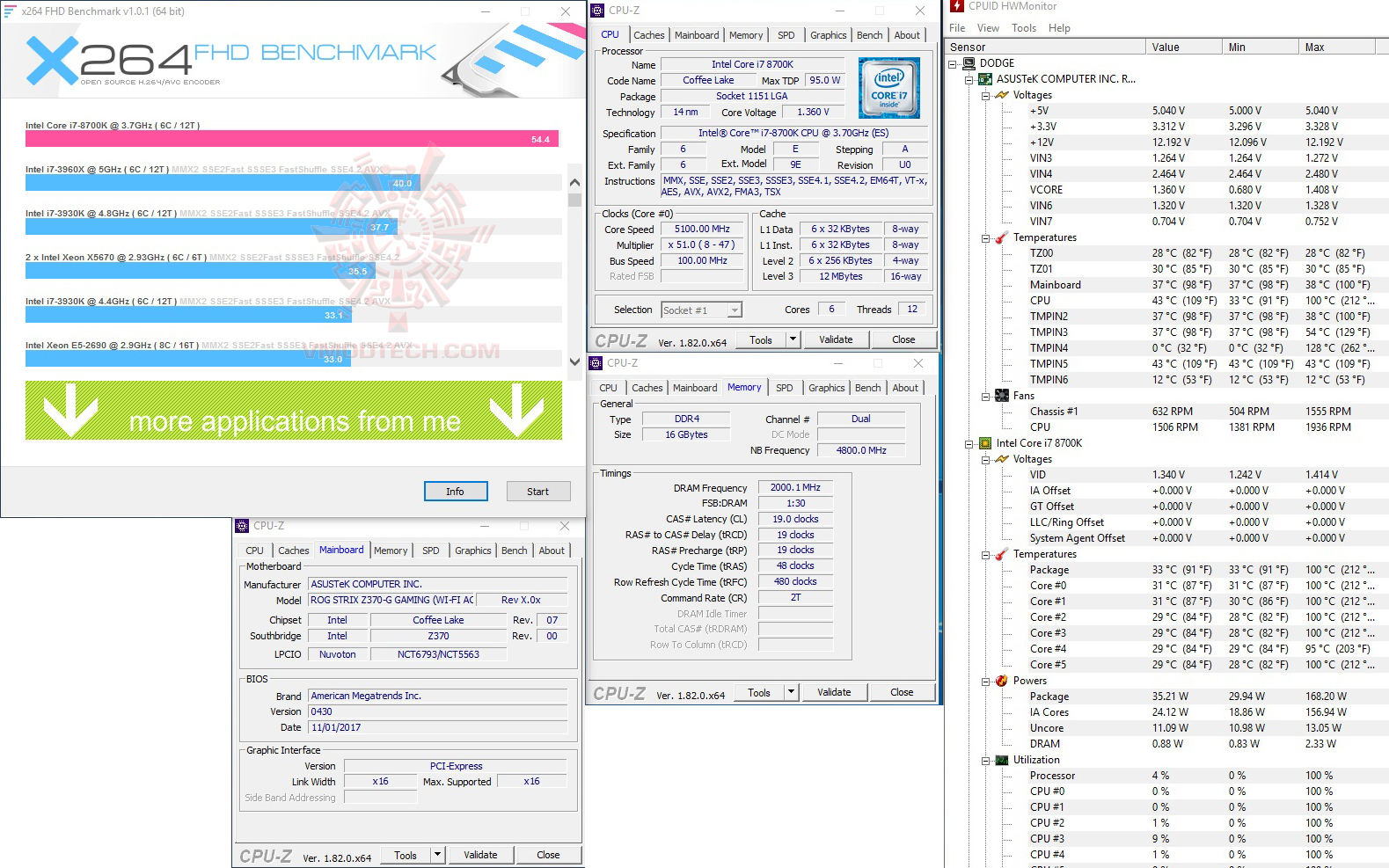Click the CPUID HWMonitor title bar icon
The width and height of the screenshot is (1389, 868).
(957, 6)
